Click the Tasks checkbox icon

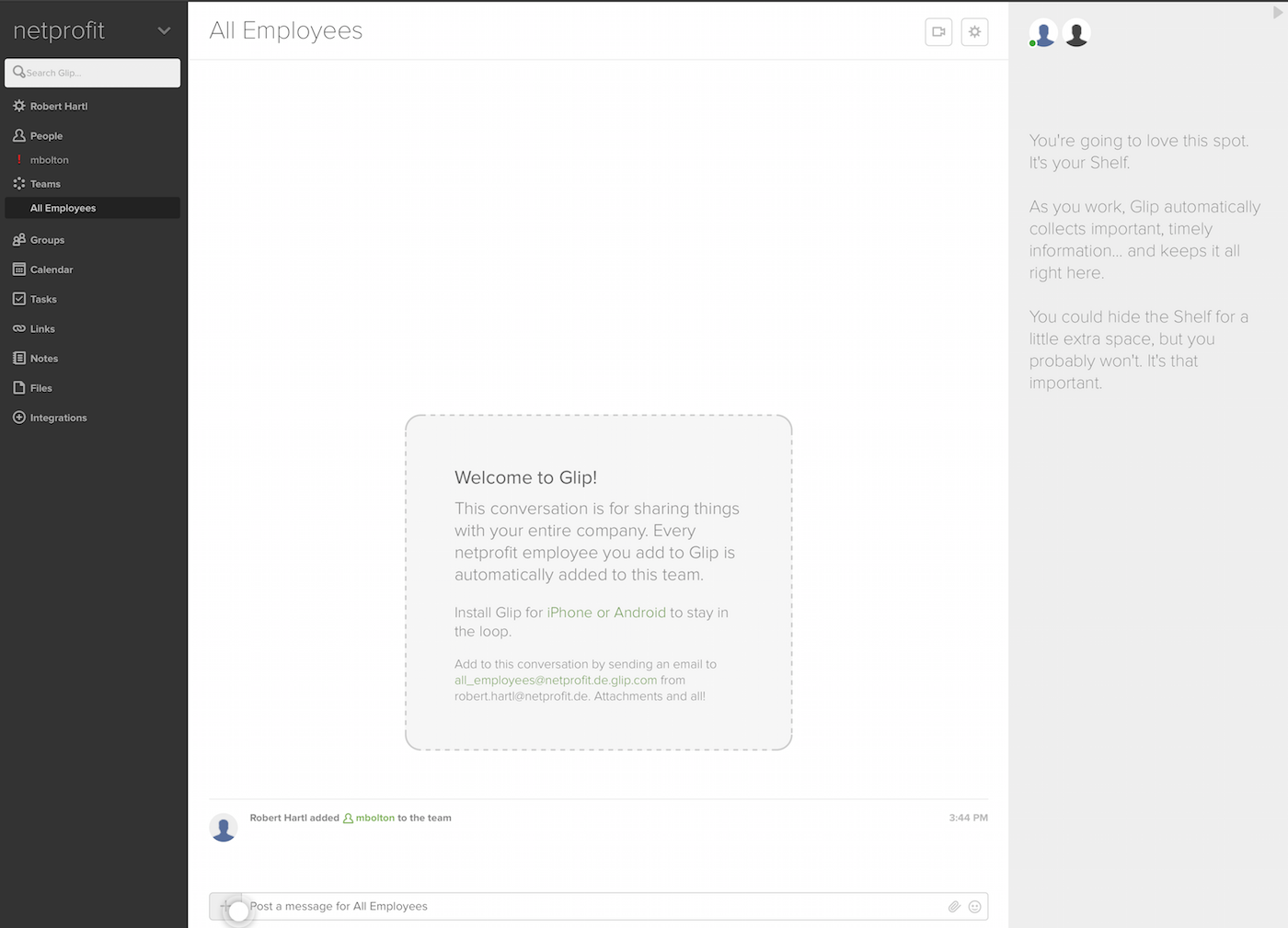(18, 298)
